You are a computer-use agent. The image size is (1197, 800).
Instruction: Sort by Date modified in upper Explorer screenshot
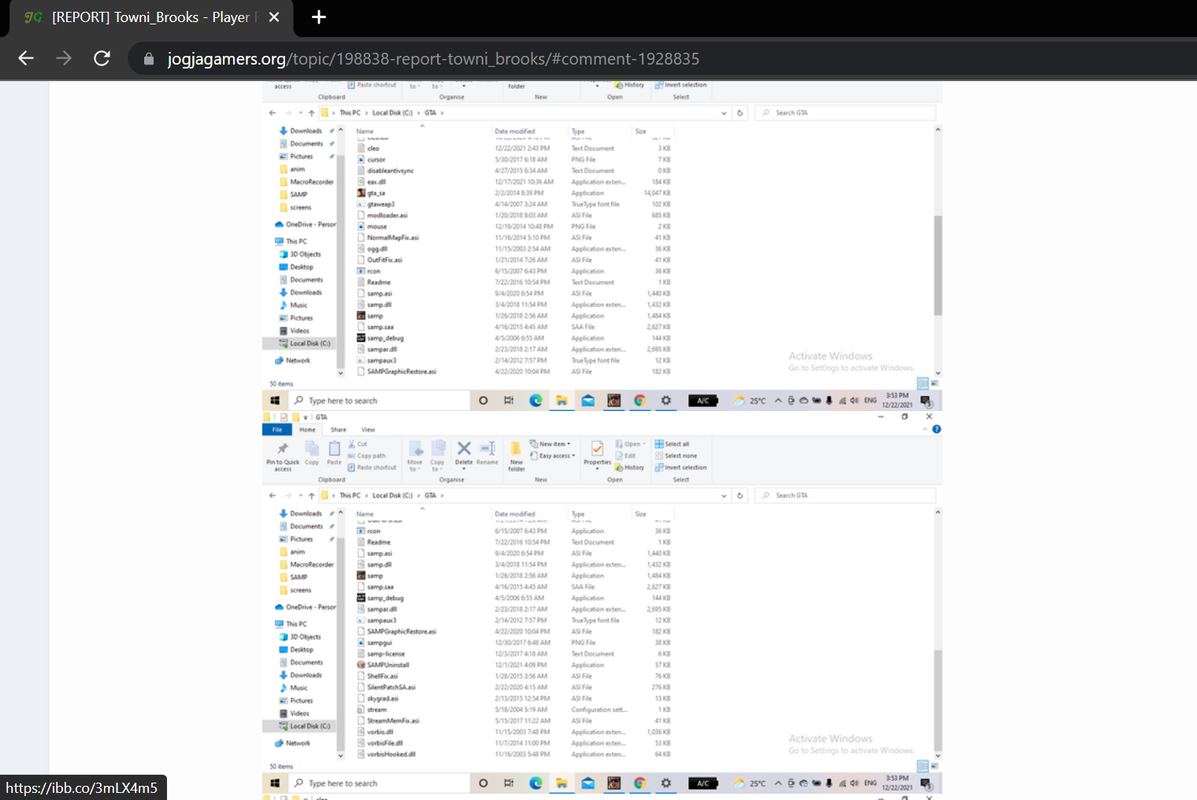[x=515, y=131]
